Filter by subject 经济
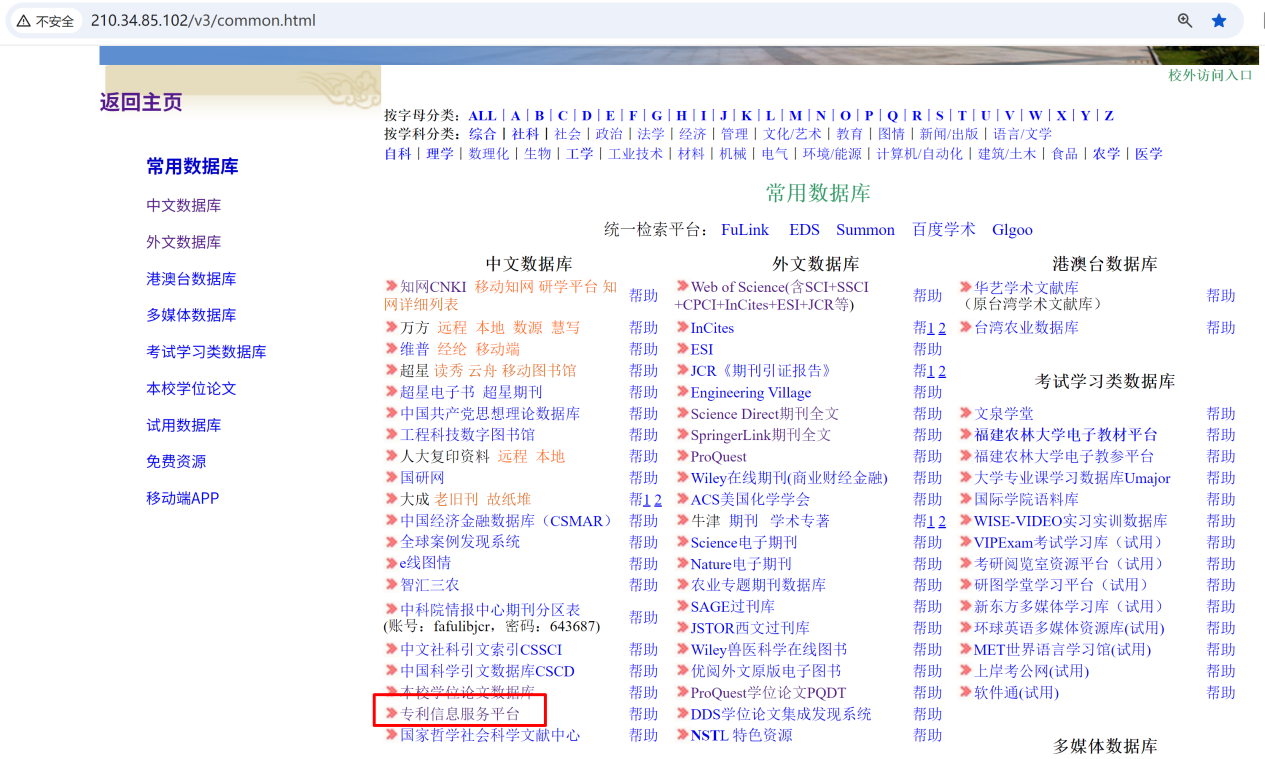Image resolution: width=1265 pixels, height=759 pixels. 693,134
